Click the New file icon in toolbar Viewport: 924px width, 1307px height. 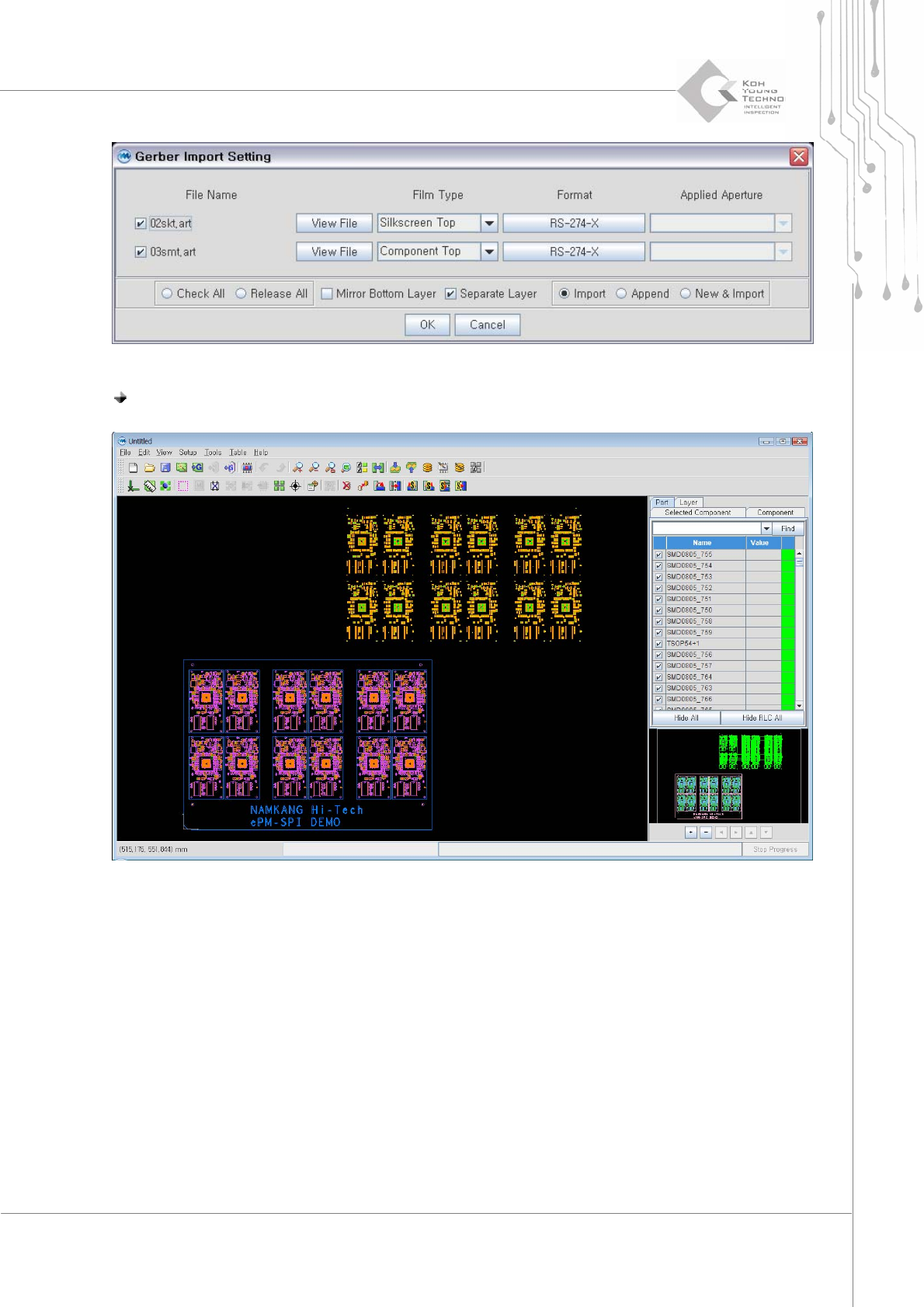133,468
